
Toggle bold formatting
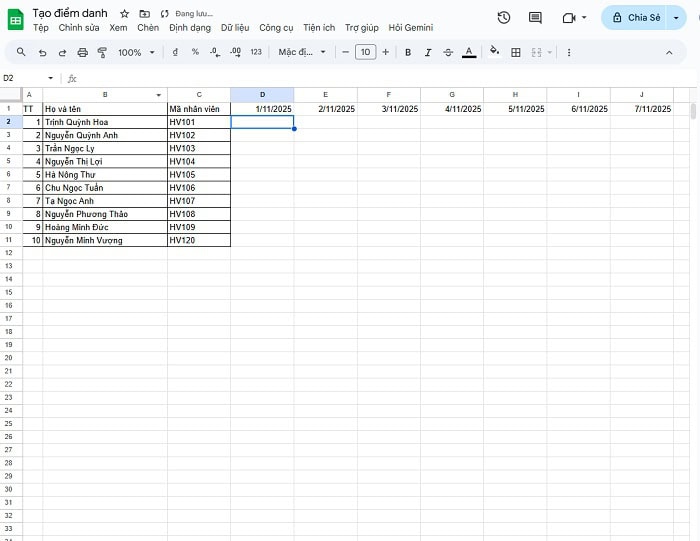(408, 53)
